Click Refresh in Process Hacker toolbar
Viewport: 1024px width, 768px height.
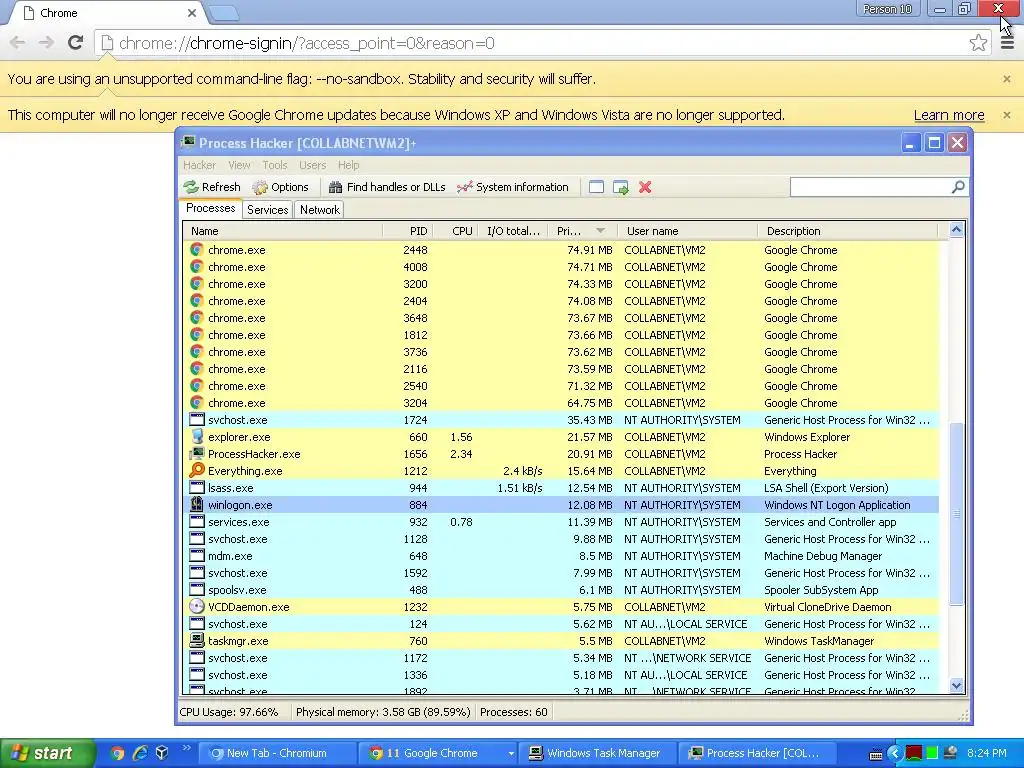tap(212, 187)
